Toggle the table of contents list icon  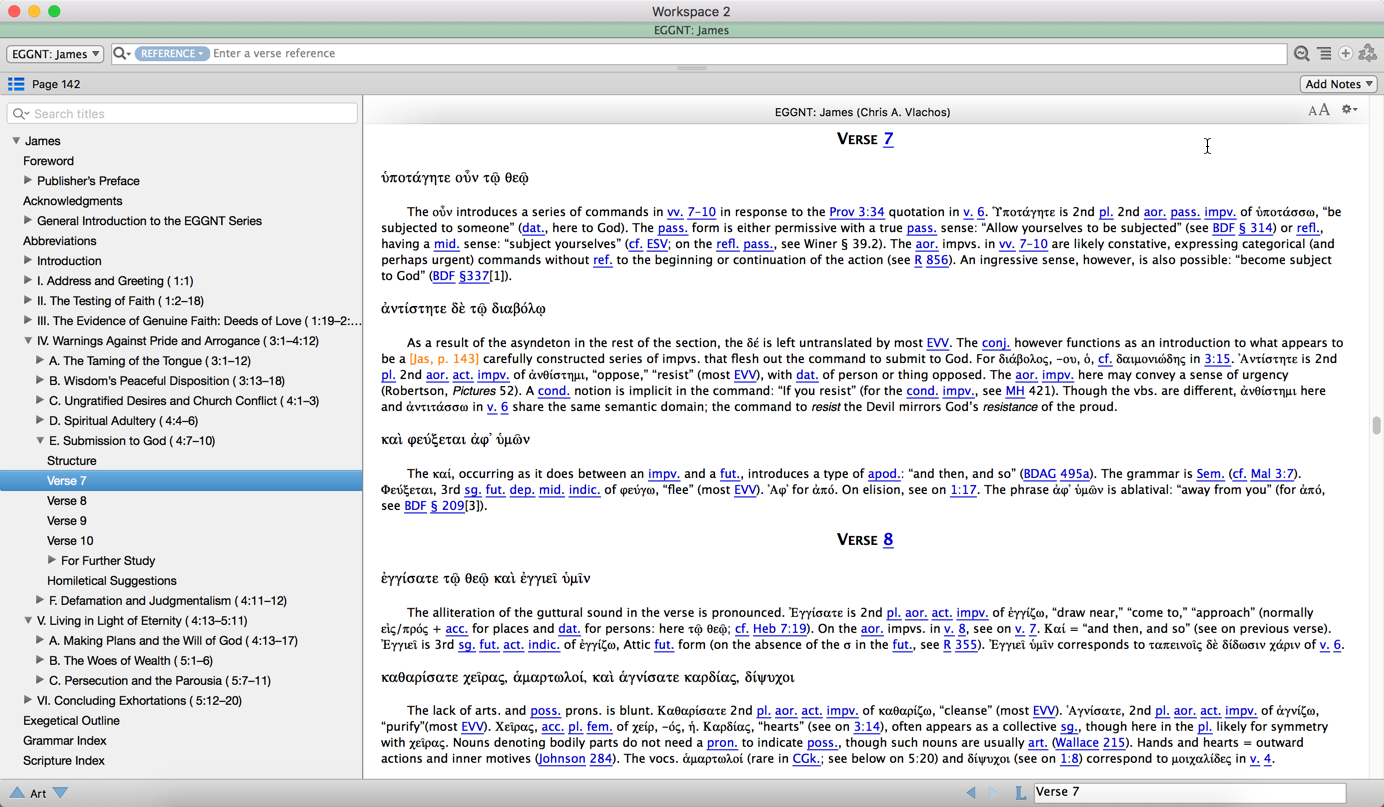[16, 84]
